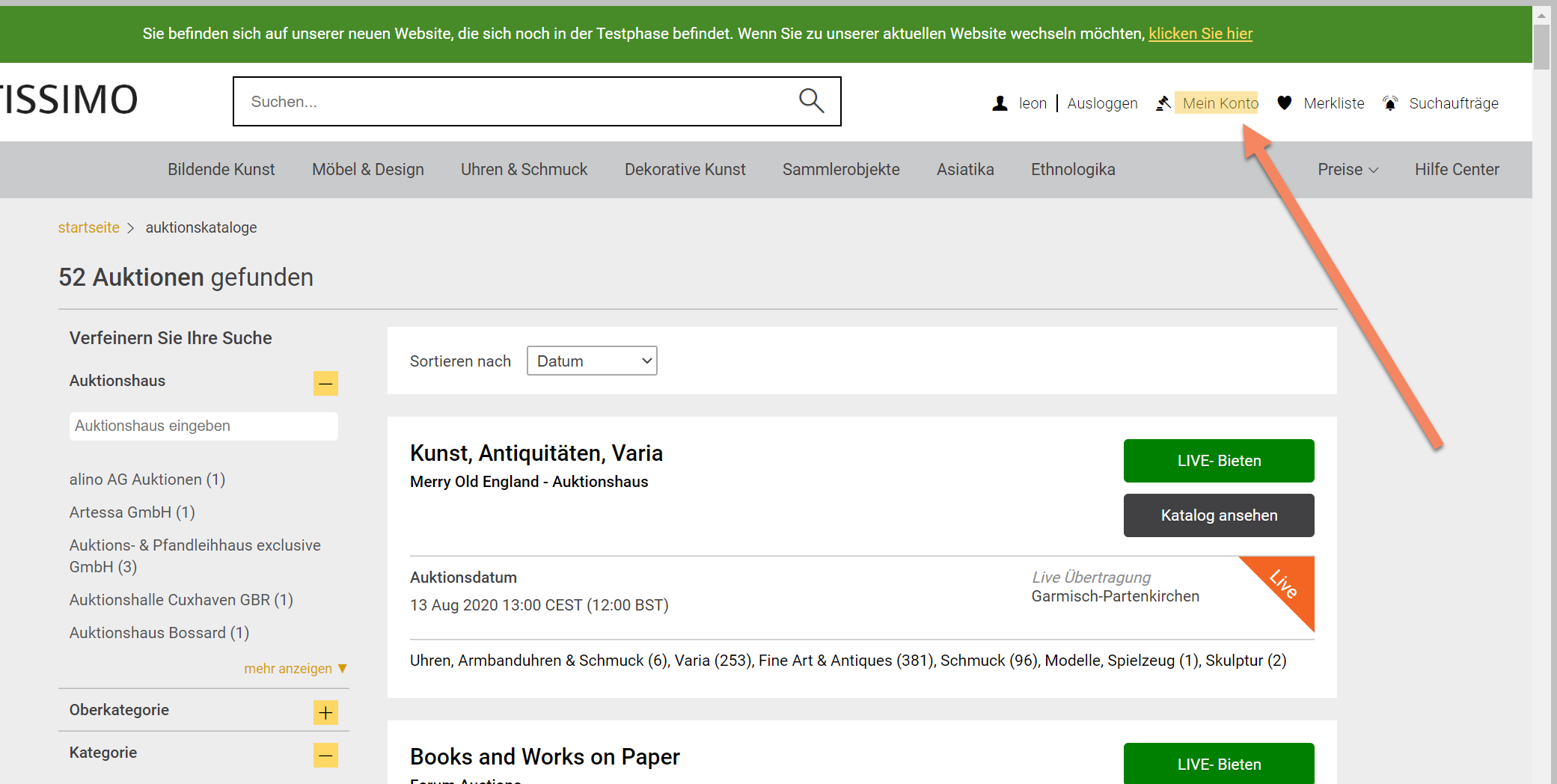Show more auction houses via mehr anzeigen
The image size is (1557, 784).
coord(296,668)
